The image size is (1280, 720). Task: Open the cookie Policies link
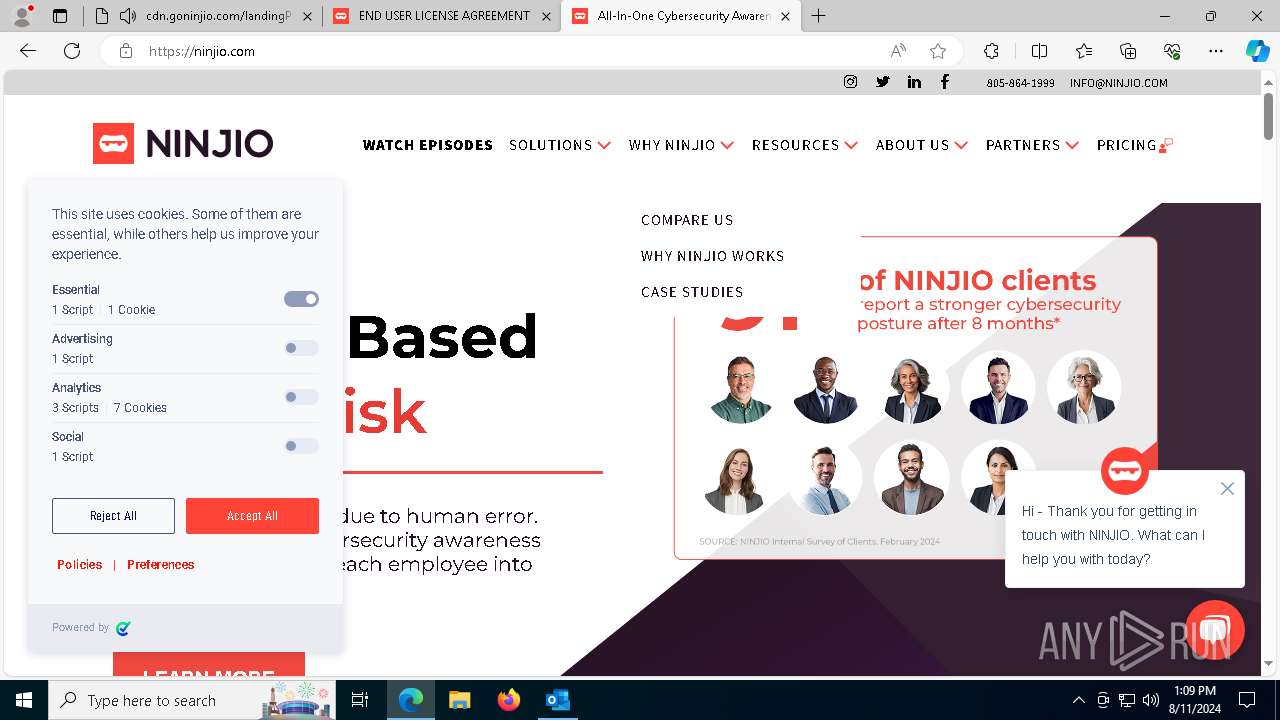80,565
